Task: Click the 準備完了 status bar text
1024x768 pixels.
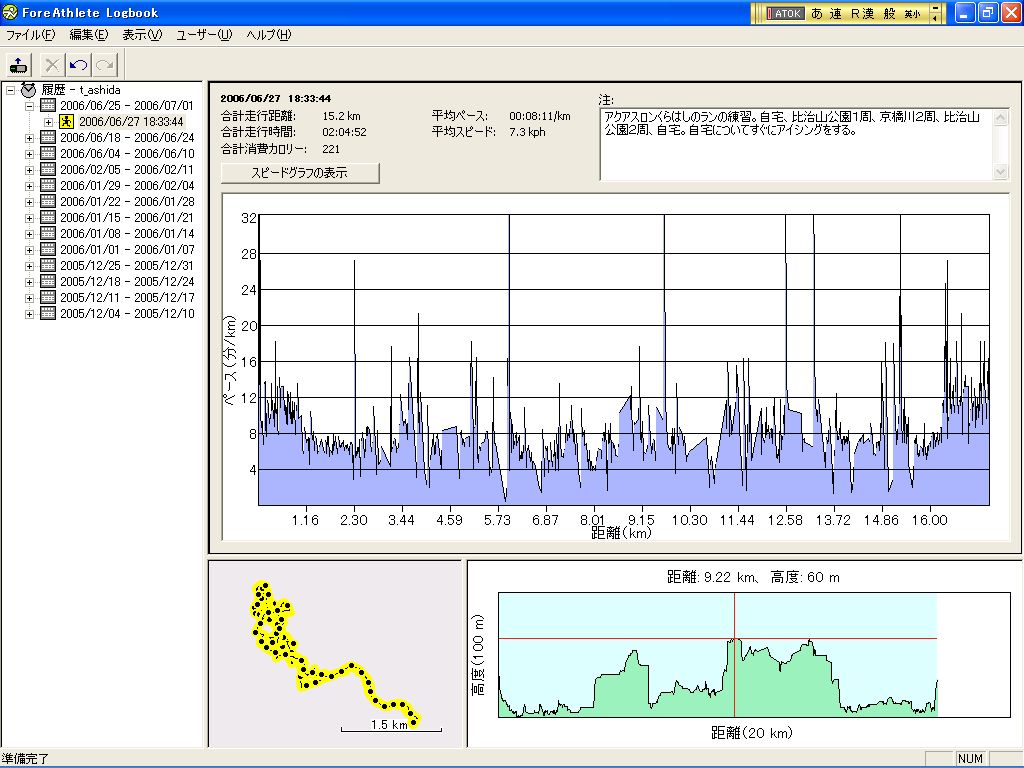Action: (x=26, y=759)
